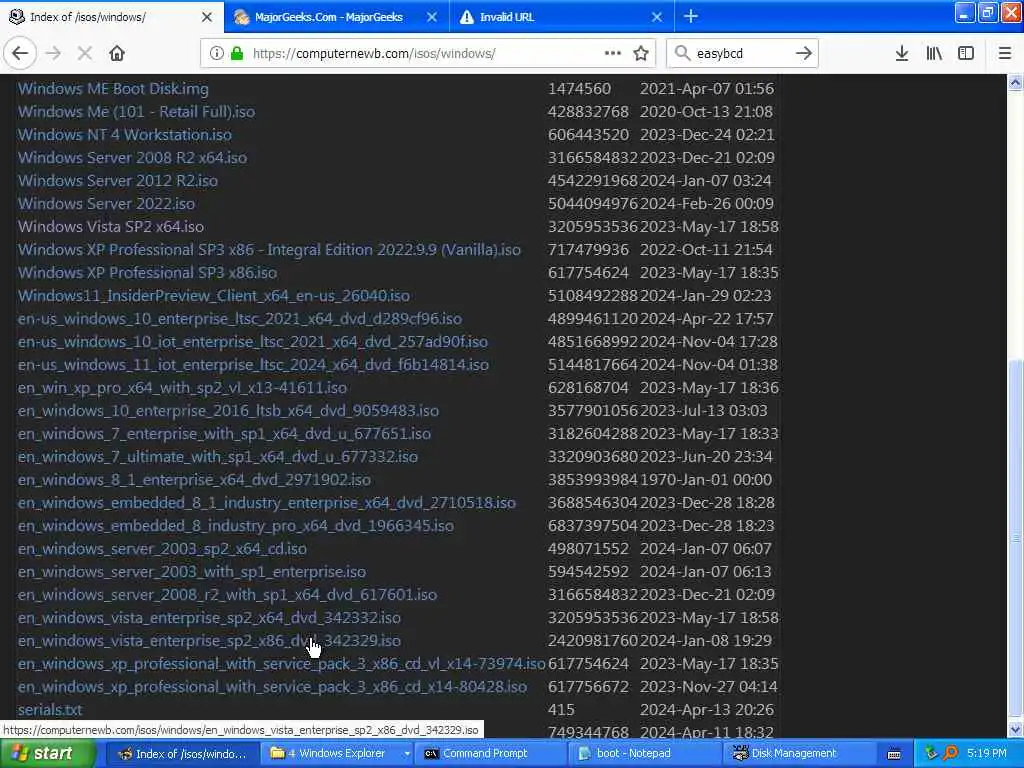Stop loading the page with the X button
The width and height of the screenshot is (1024, 768).
84,54
